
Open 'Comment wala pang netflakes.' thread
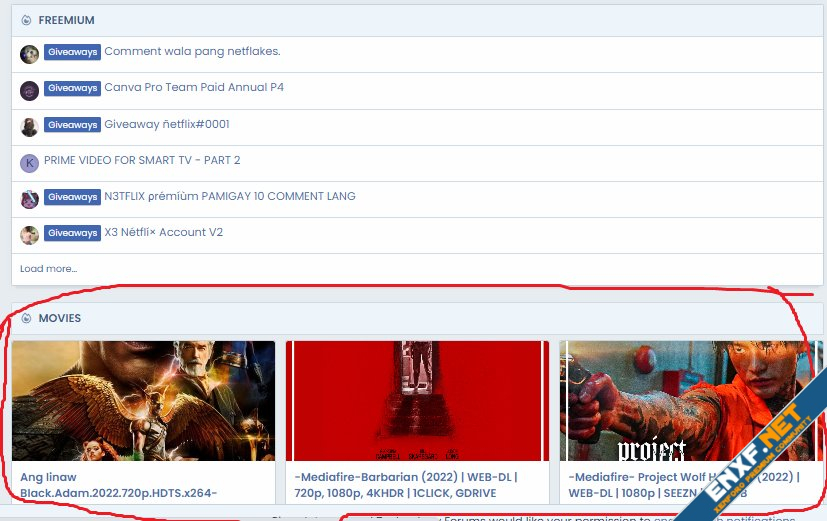click(192, 52)
